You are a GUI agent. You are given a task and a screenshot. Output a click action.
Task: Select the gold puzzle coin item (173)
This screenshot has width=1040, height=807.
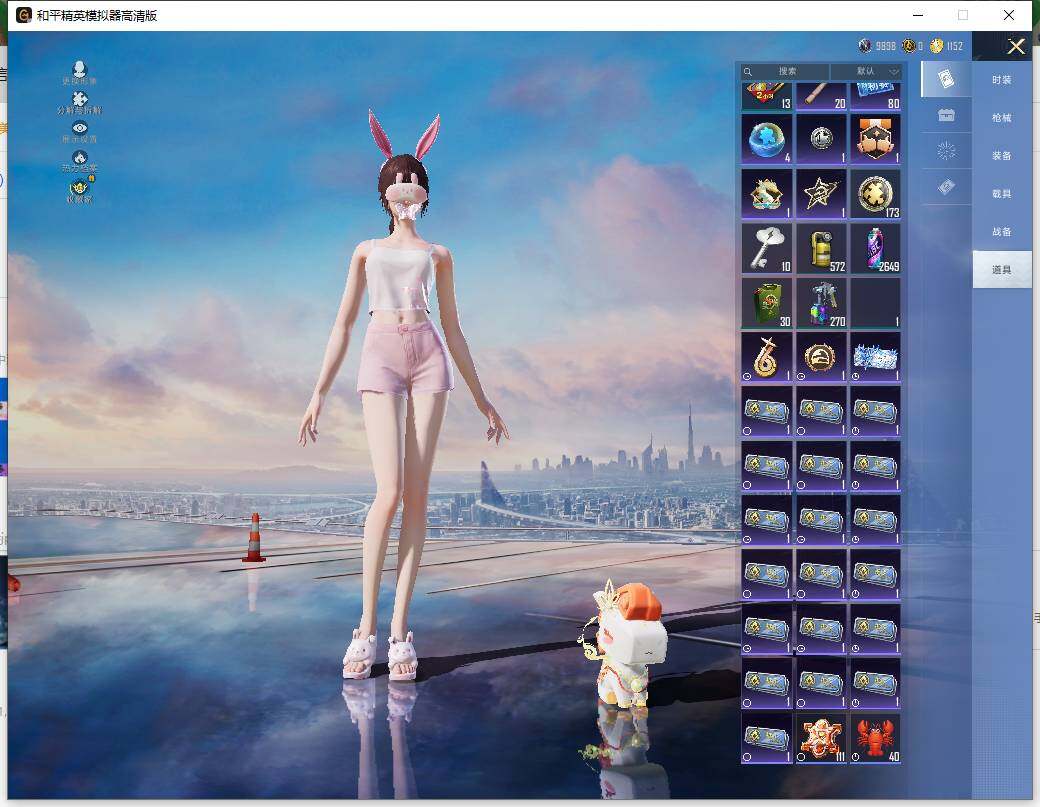[x=875, y=193]
